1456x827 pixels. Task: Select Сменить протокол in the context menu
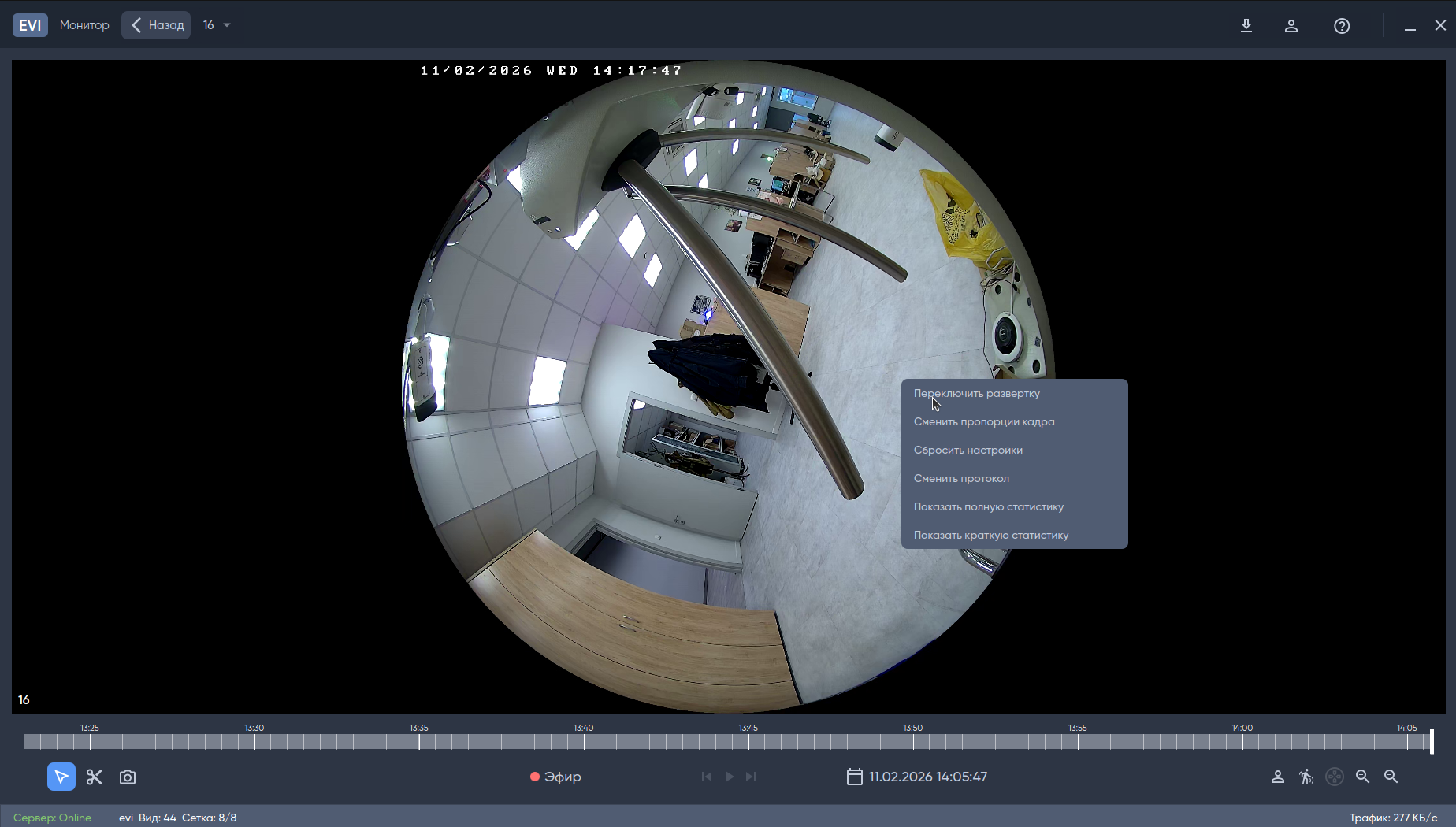[x=961, y=478]
